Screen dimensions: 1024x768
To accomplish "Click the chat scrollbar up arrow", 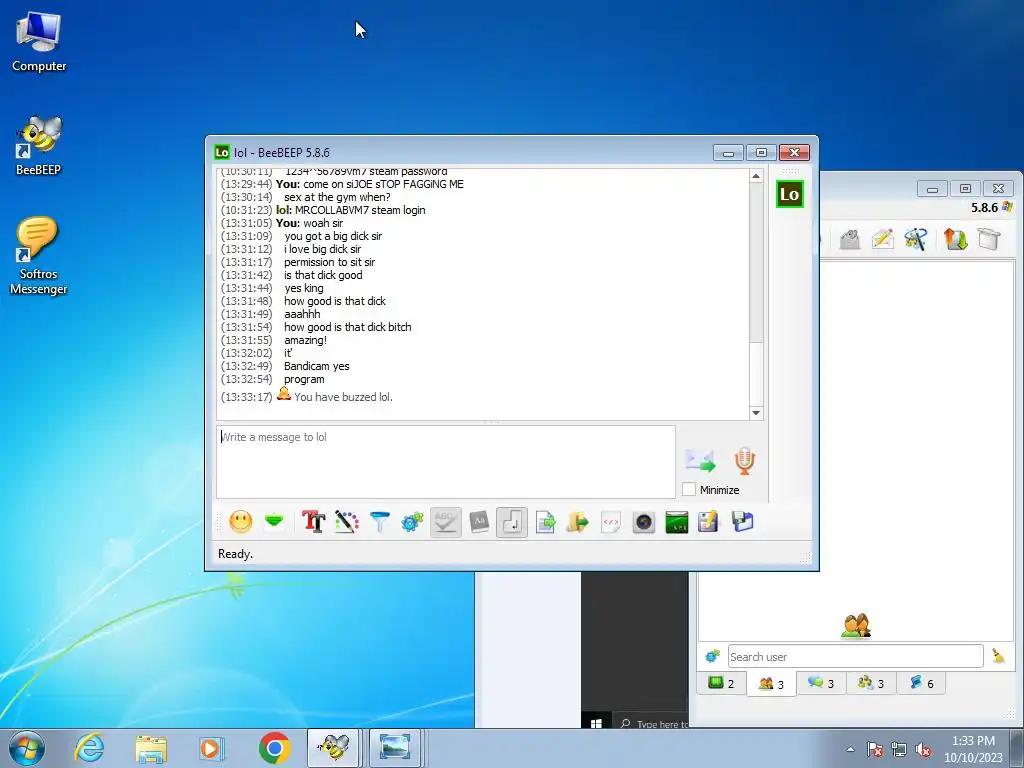I will (x=756, y=176).
